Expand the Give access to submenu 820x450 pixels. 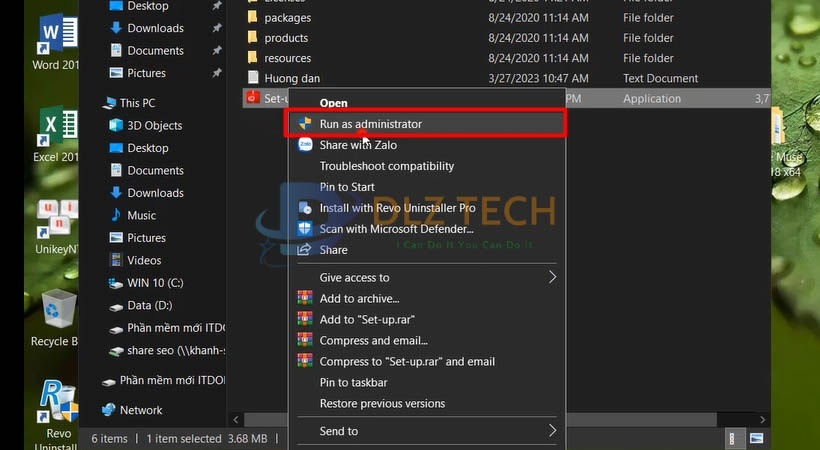pos(427,277)
